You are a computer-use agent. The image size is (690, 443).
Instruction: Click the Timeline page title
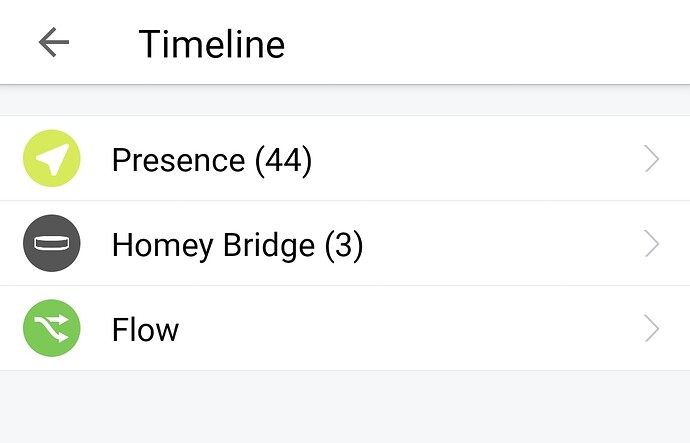tap(211, 44)
